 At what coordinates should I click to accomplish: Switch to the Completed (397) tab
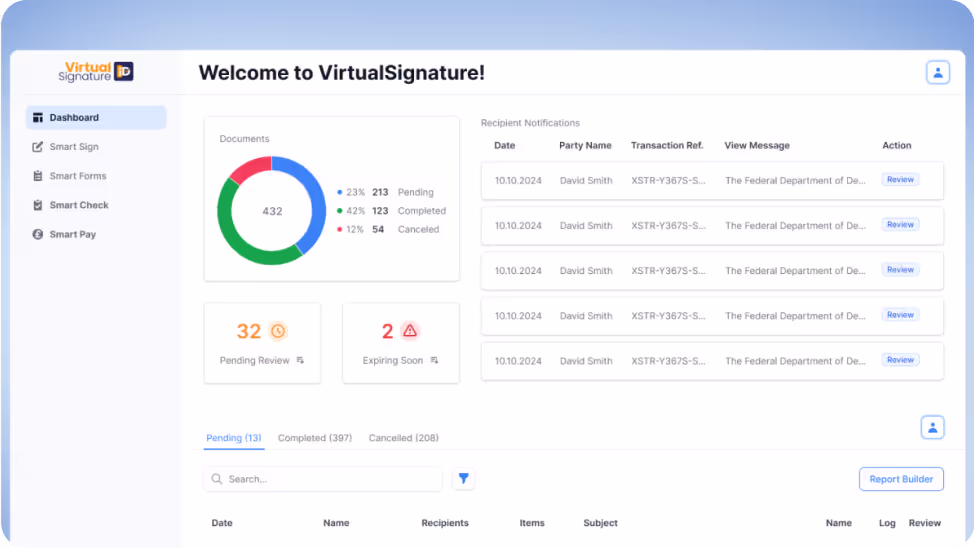(315, 438)
